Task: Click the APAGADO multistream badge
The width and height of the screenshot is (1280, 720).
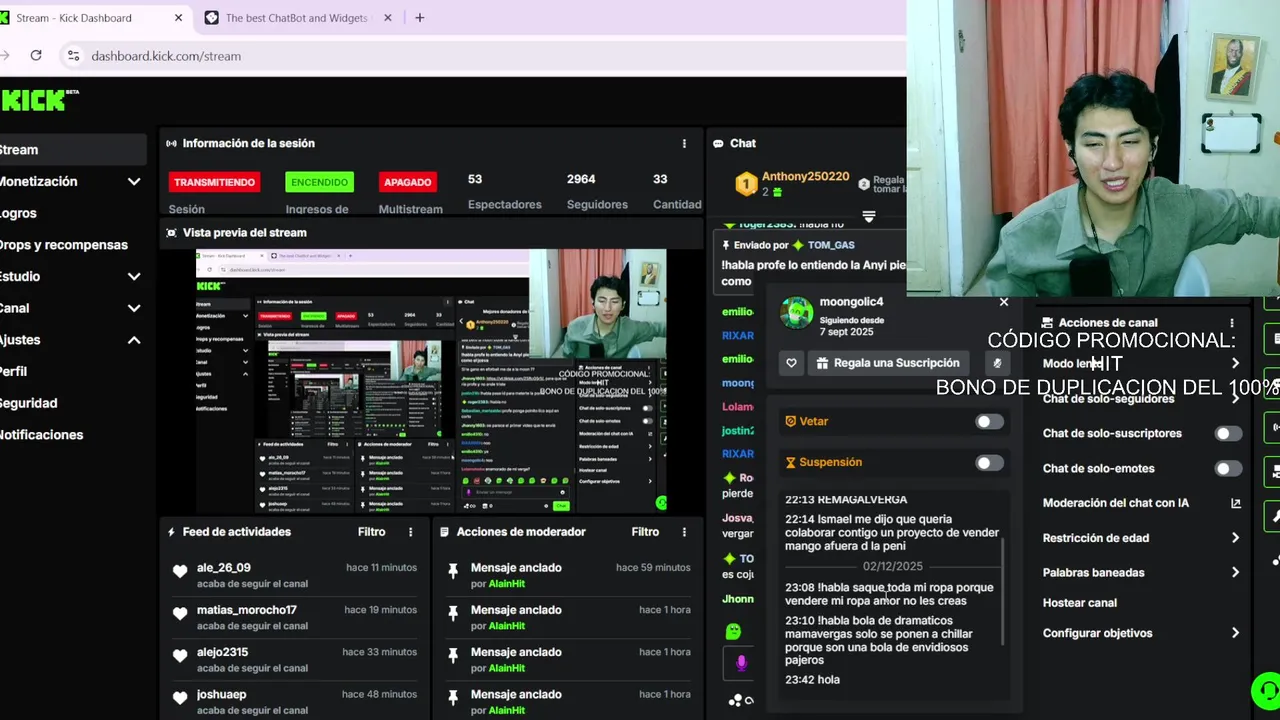Action: click(408, 182)
